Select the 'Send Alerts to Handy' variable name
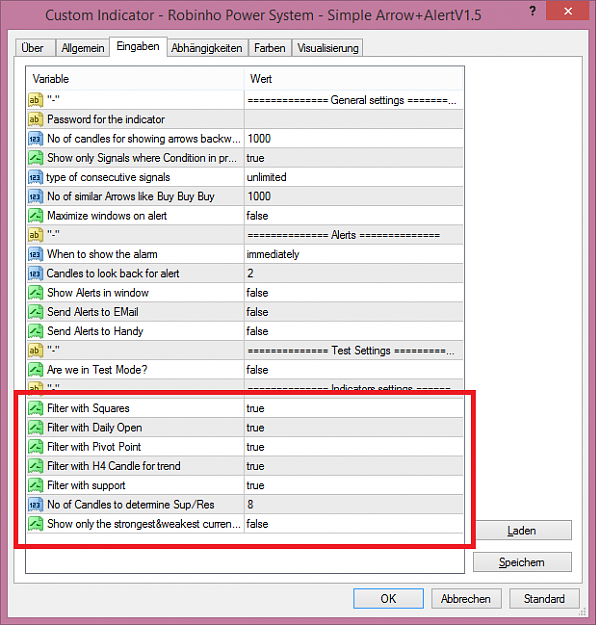 click(x=95, y=331)
